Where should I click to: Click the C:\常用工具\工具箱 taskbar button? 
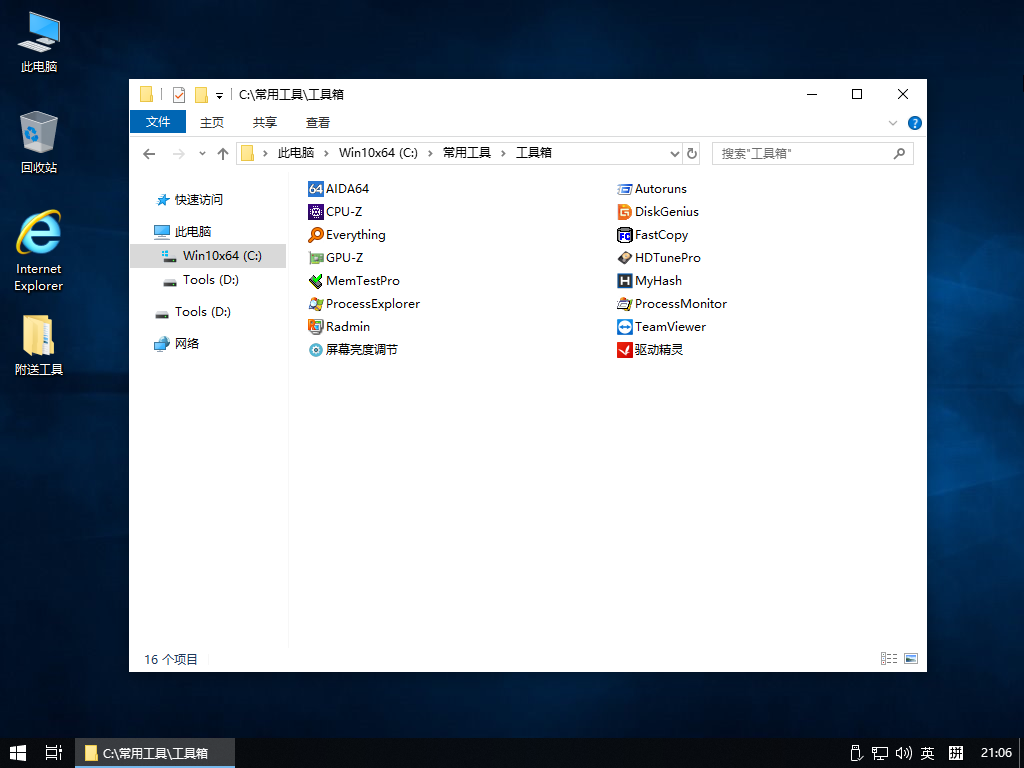click(155, 753)
